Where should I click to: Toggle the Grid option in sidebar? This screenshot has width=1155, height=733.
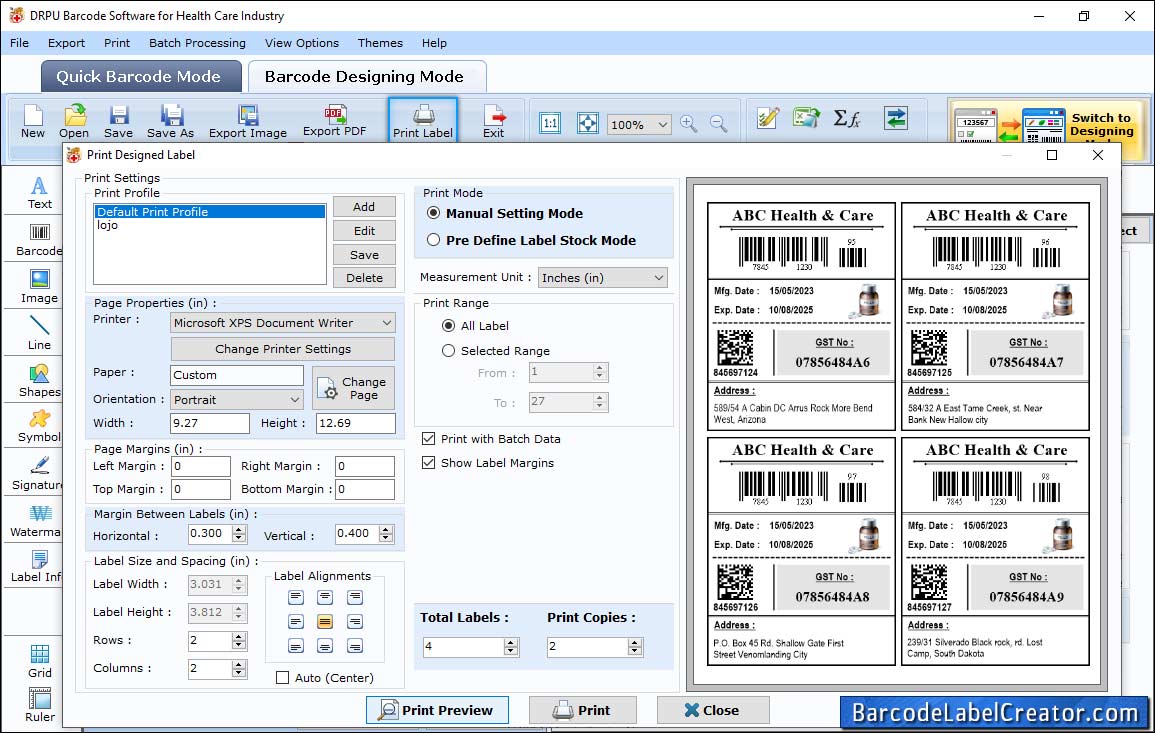[40, 661]
